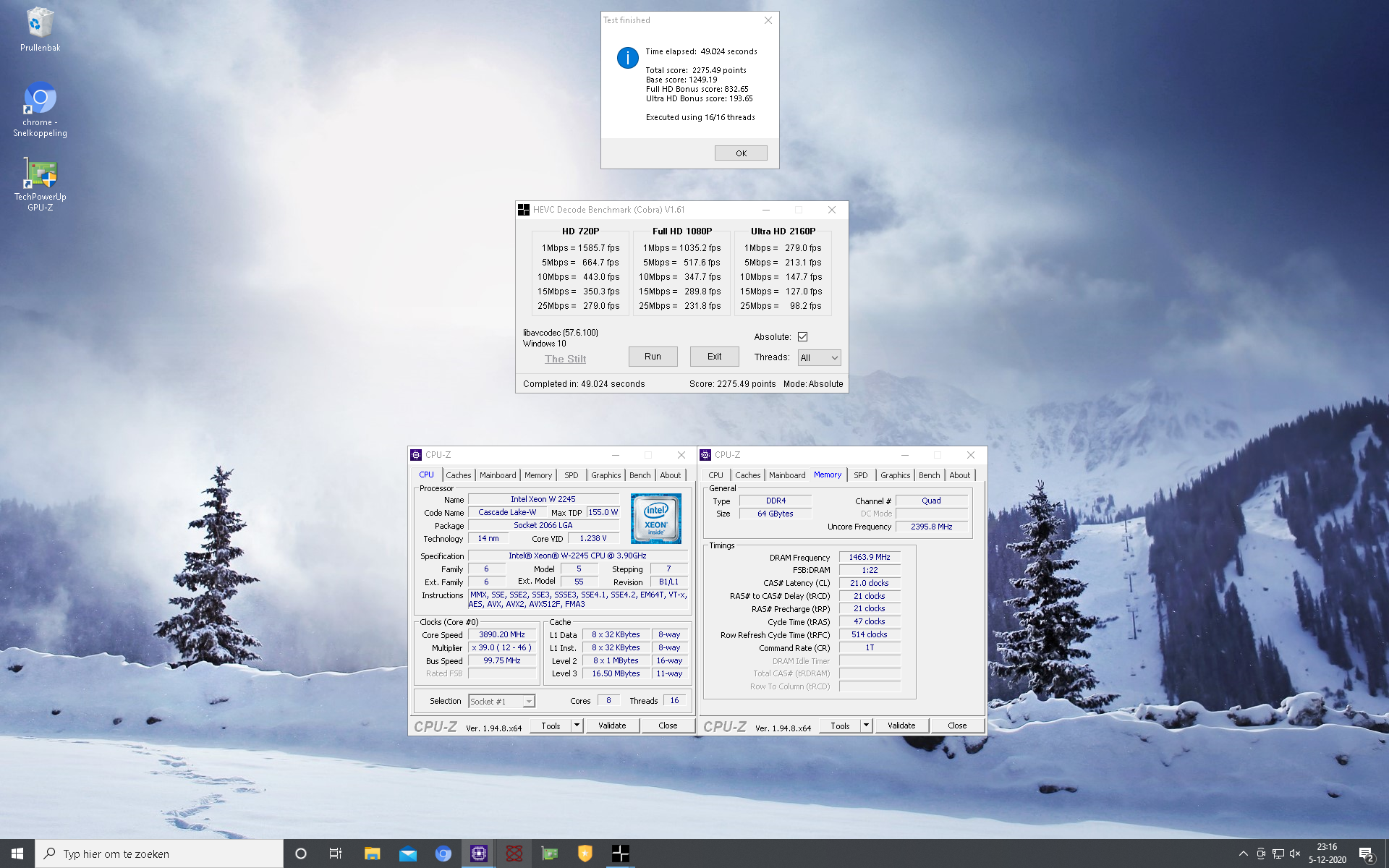Switch to CPU tab in right CPU-Z
1389x868 pixels.
click(x=715, y=475)
